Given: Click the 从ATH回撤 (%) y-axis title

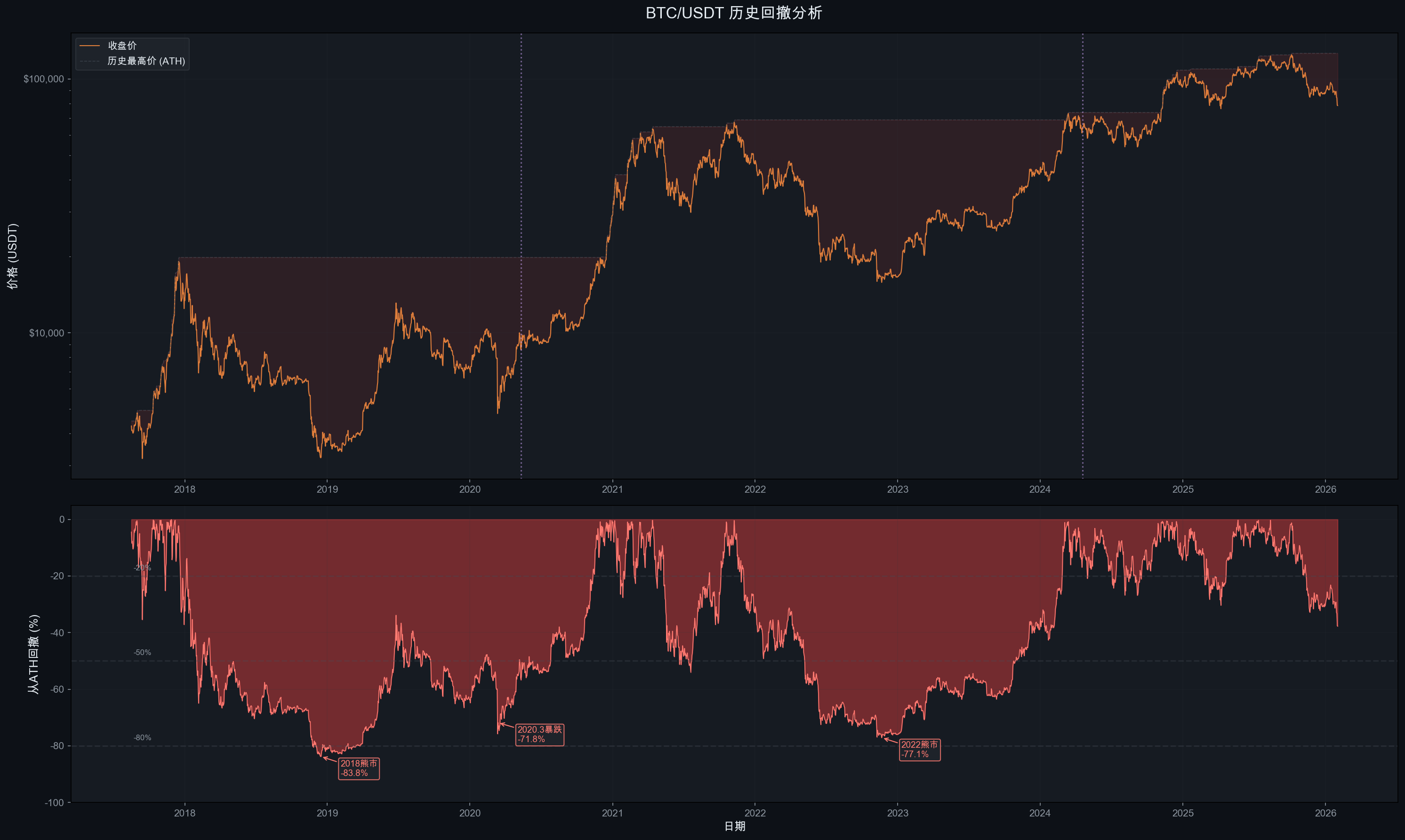Looking at the screenshot, I should (x=34, y=654).
